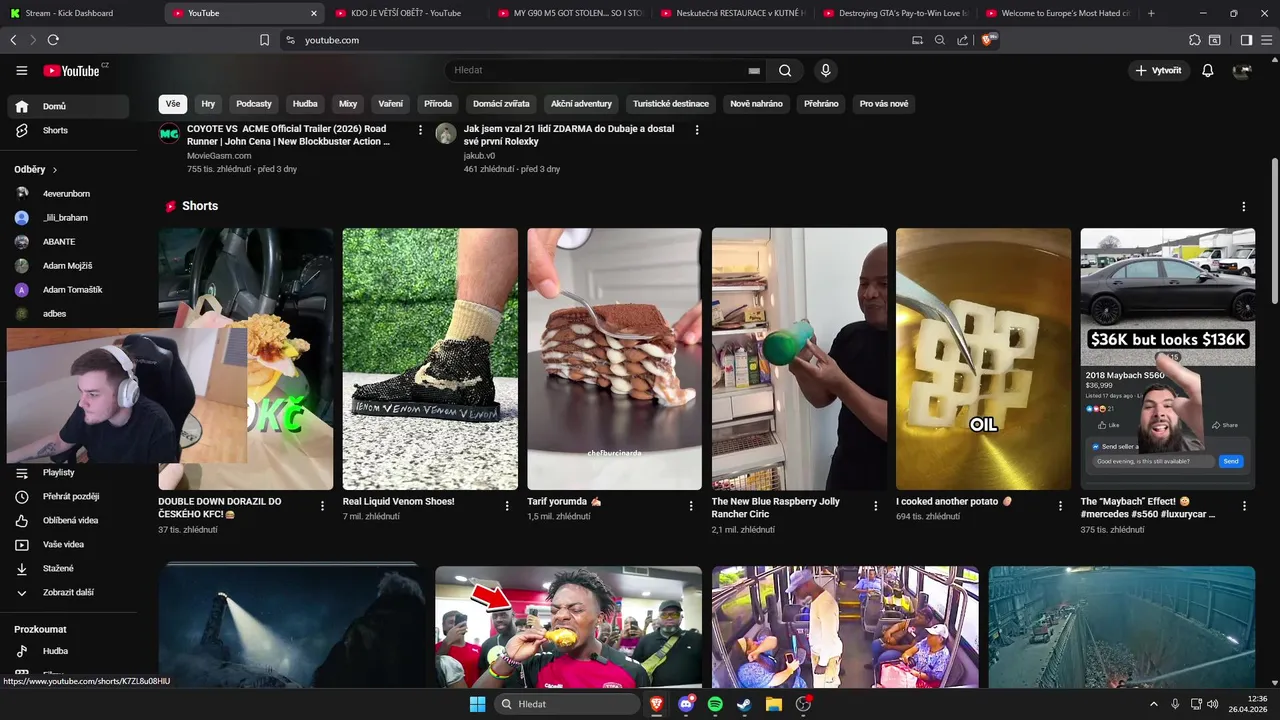Screen dimensions: 1280x720
Task: Open The New Blue Raspberry Jolly Rancher short
Action: click(x=799, y=359)
